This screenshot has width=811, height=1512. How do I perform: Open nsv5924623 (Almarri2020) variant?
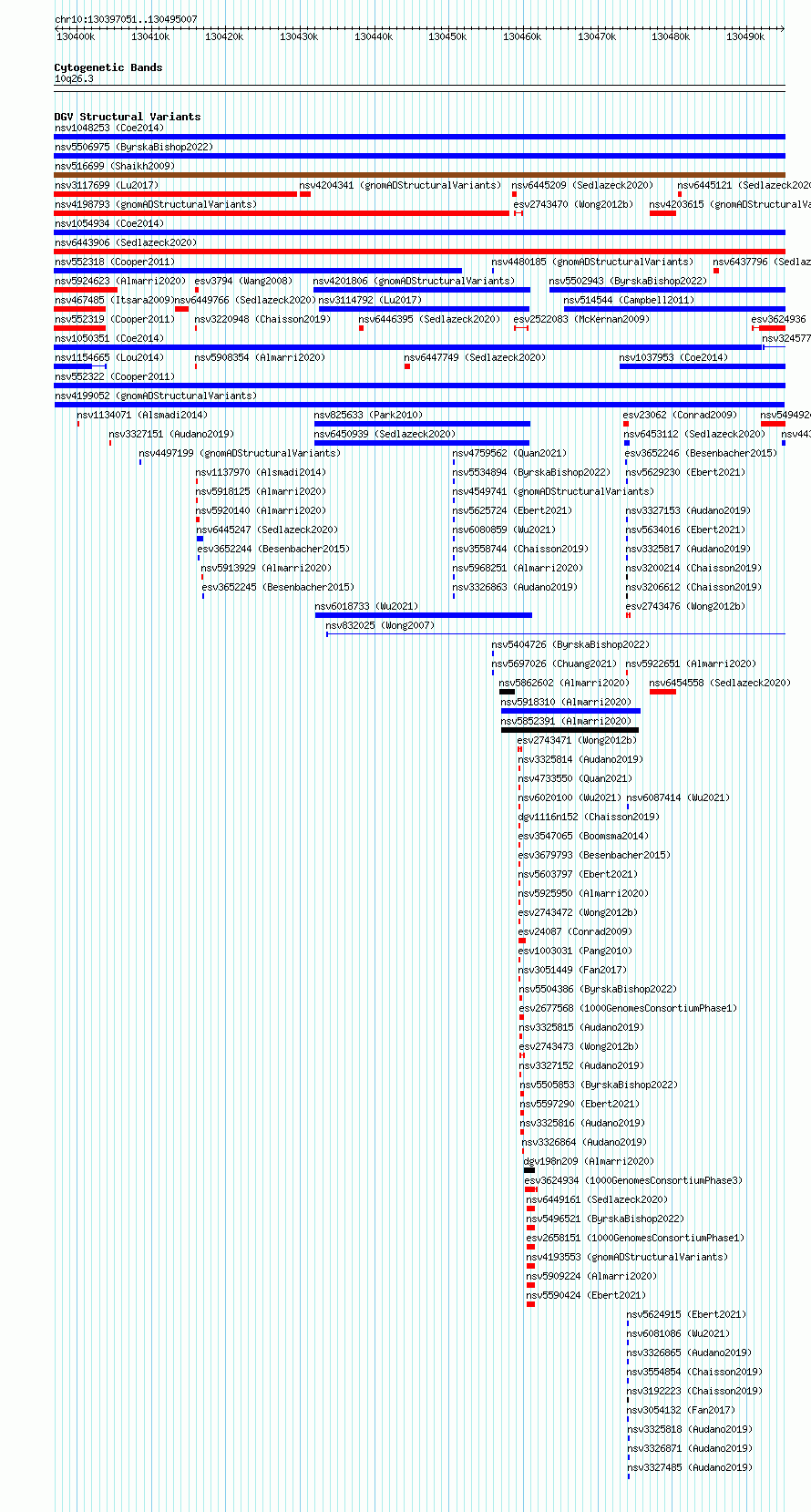coord(120,281)
